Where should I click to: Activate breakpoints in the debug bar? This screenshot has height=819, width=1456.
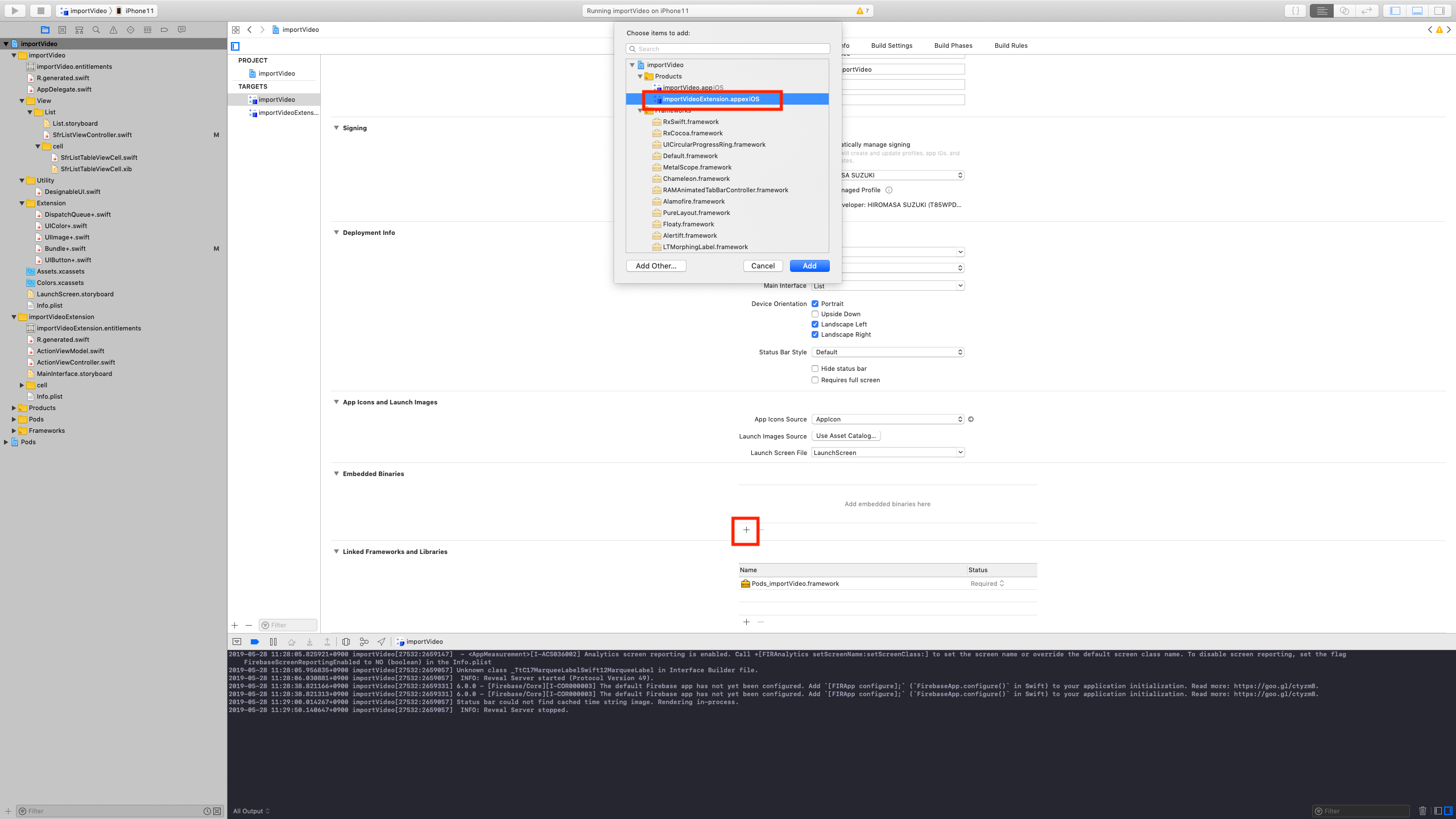tap(255, 642)
